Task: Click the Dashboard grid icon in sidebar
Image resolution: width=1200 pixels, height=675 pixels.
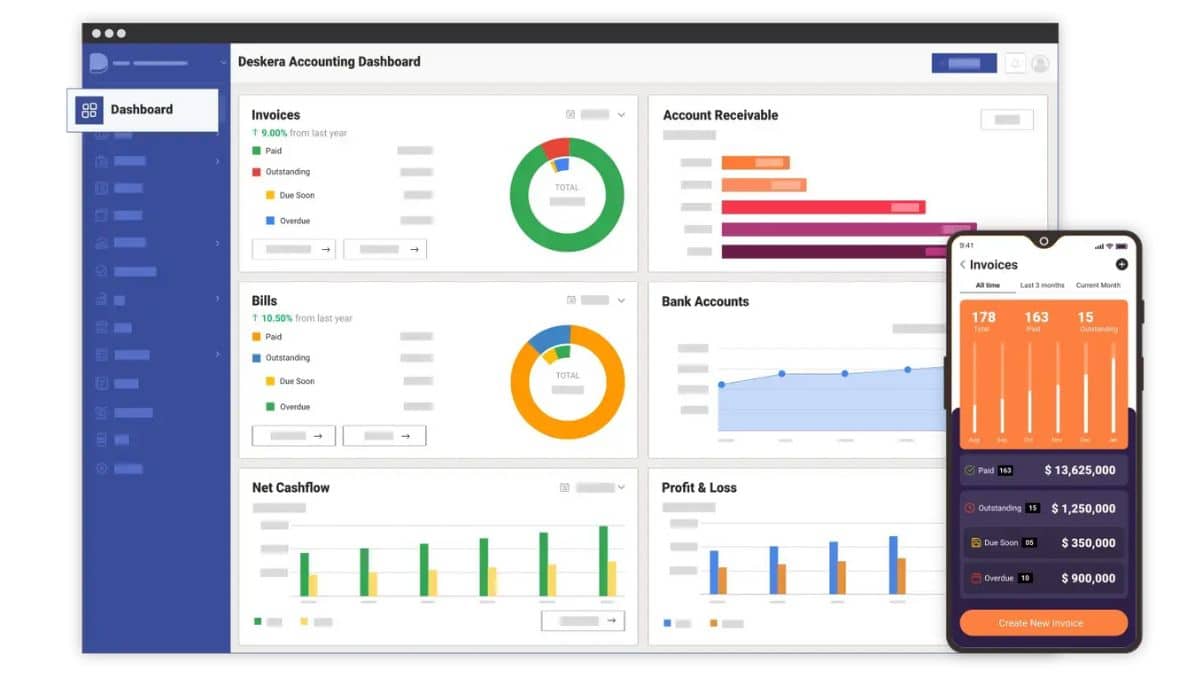Action: tap(90, 110)
